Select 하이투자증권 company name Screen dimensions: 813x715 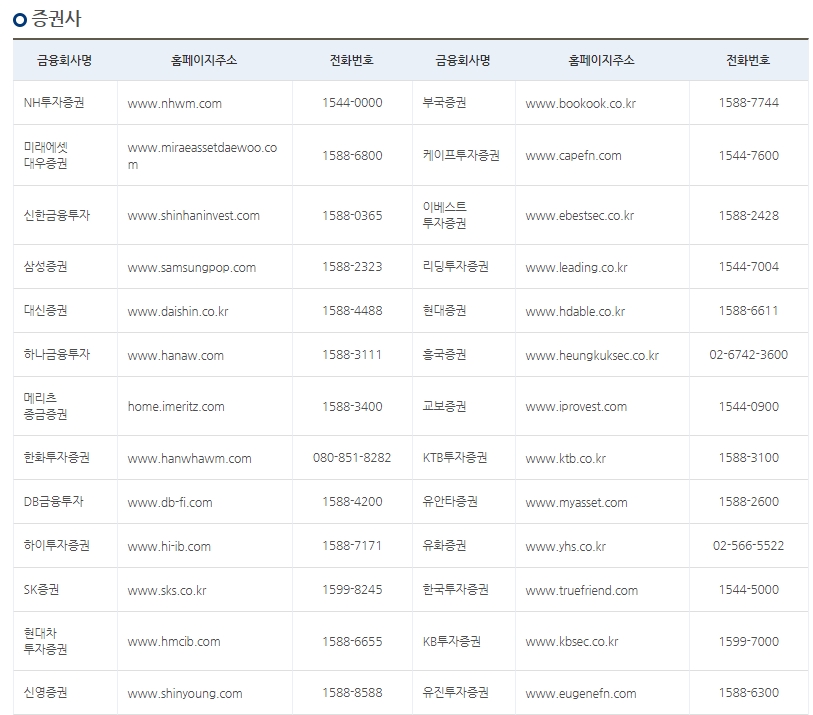[x=57, y=546]
